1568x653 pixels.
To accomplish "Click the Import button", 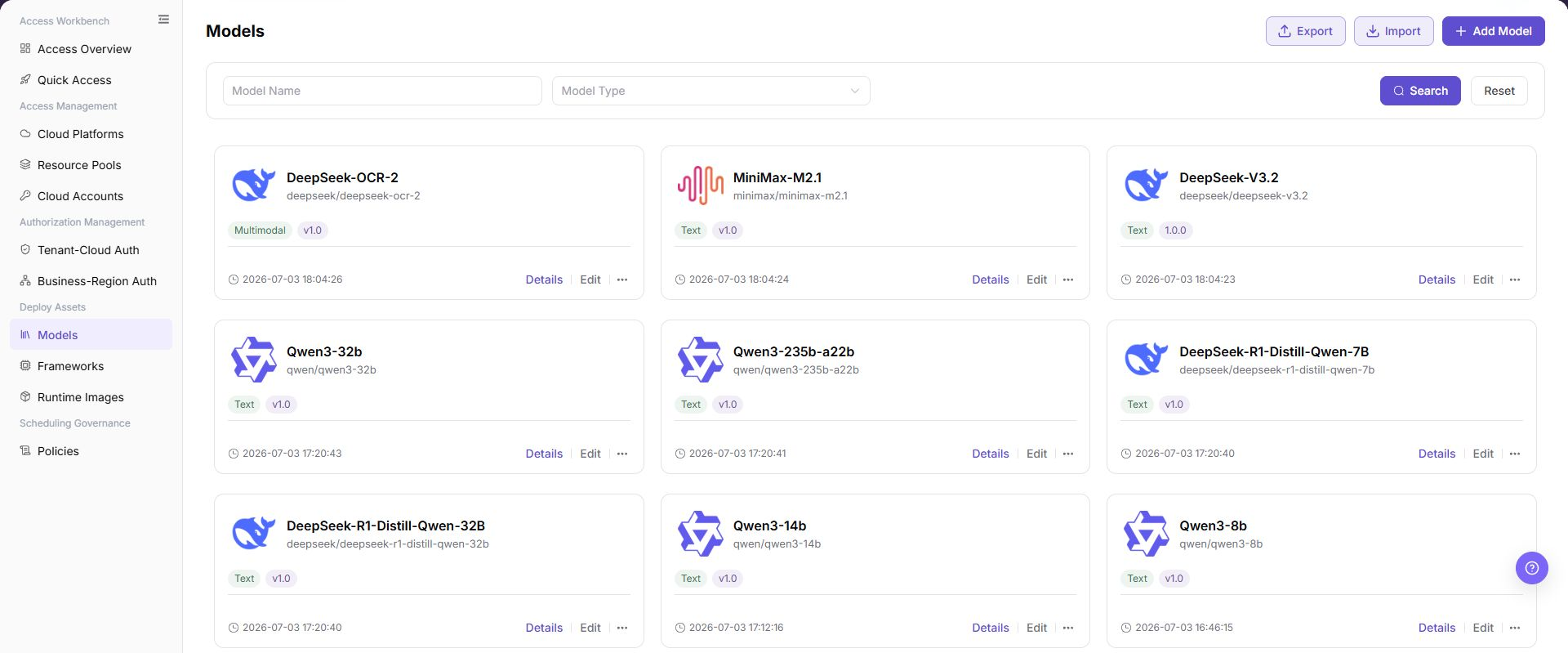I will click(1393, 31).
